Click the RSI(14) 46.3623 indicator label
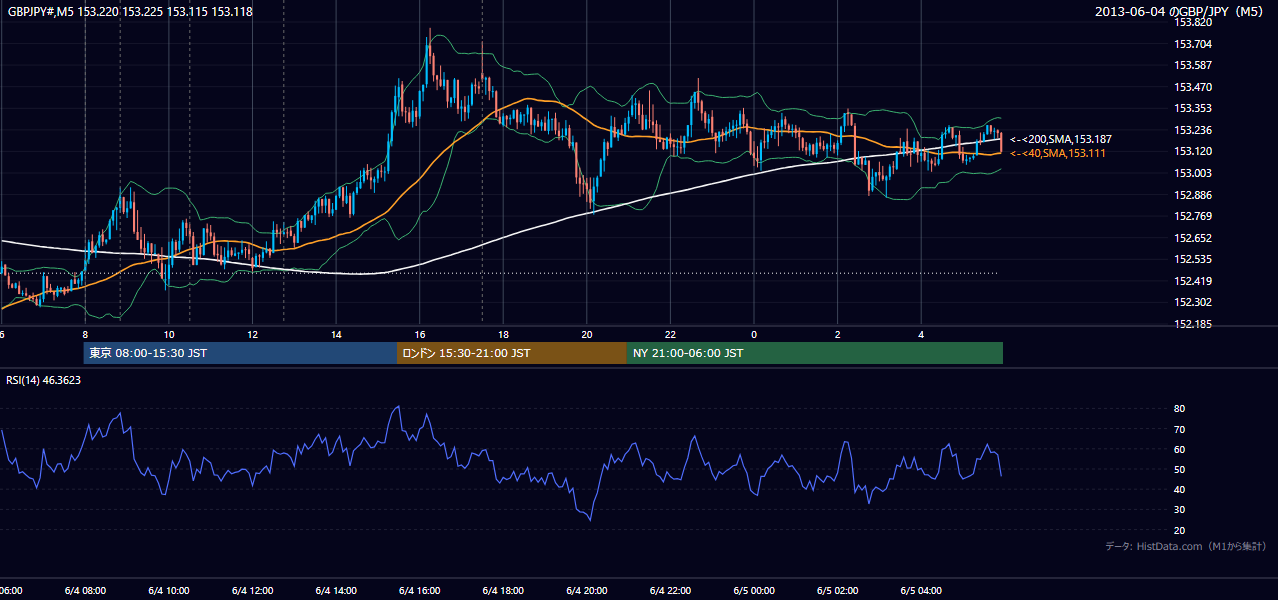This screenshot has height=600, width=1278. click(44, 380)
